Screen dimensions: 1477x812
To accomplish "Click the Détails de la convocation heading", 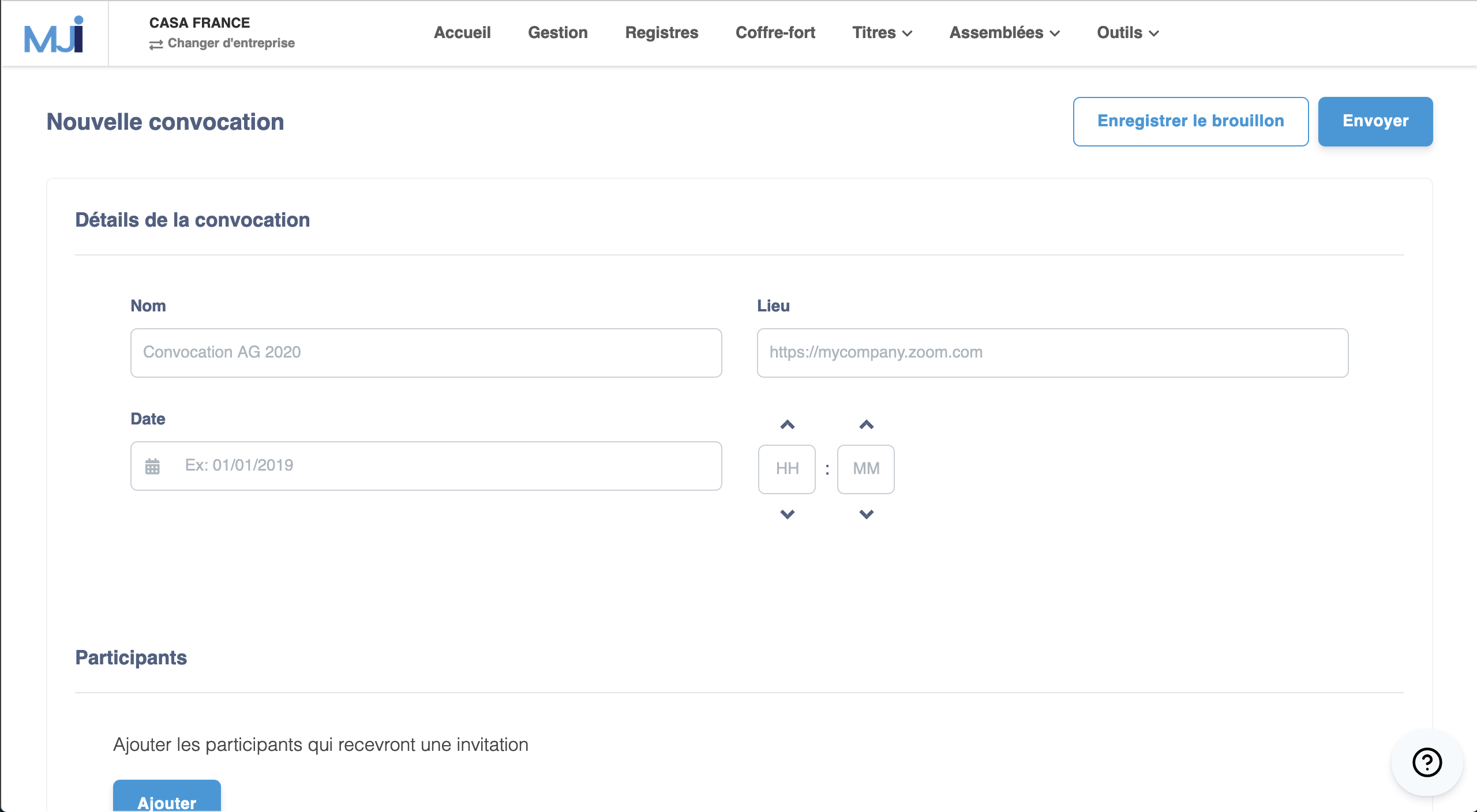I will 193,220.
